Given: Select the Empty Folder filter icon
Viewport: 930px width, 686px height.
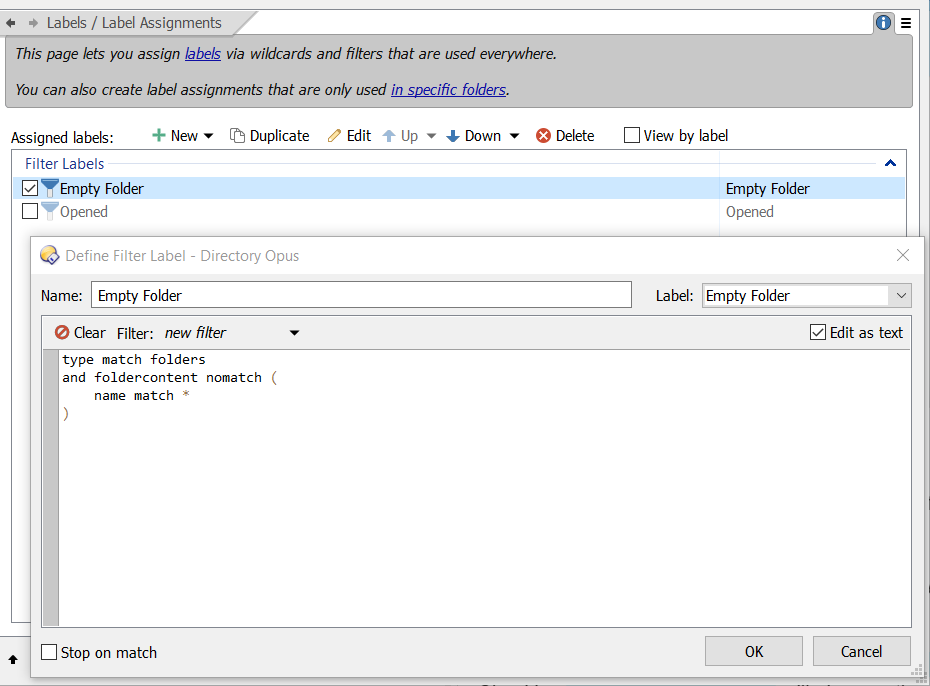Looking at the screenshot, I should coord(50,188).
